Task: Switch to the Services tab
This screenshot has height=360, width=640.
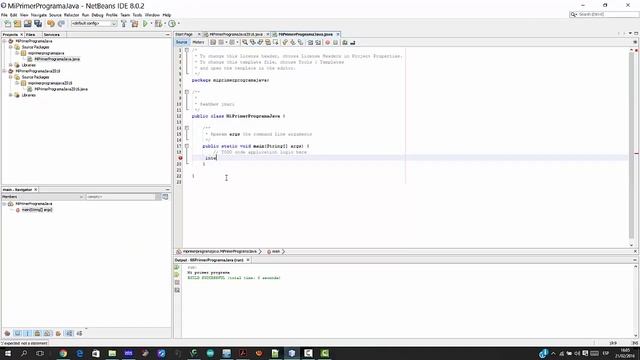Action: pyautogui.click(x=51, y=35)
